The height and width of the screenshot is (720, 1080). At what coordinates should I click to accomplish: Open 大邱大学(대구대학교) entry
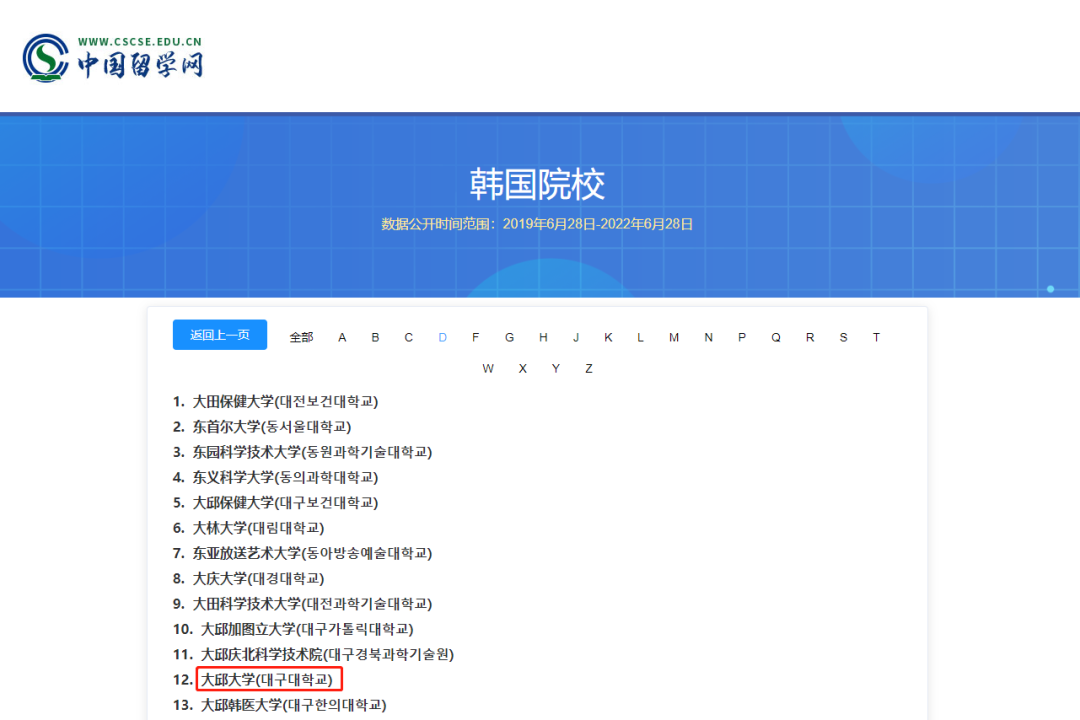coord(267,680)
